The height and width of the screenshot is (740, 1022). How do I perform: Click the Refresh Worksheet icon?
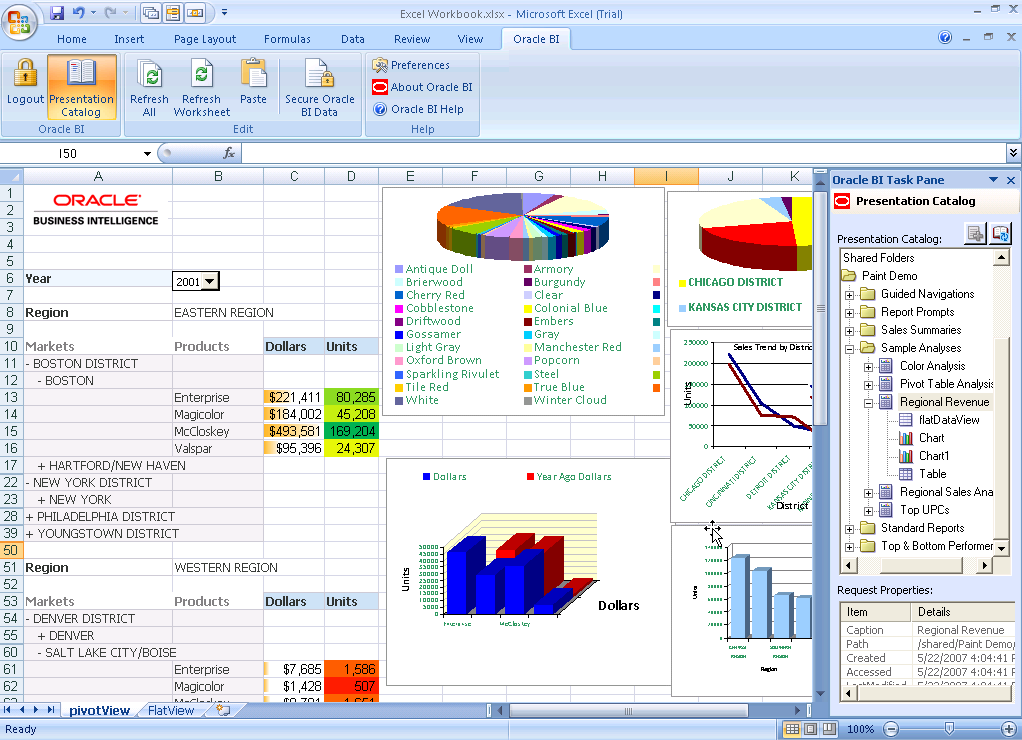click(201, 73)
